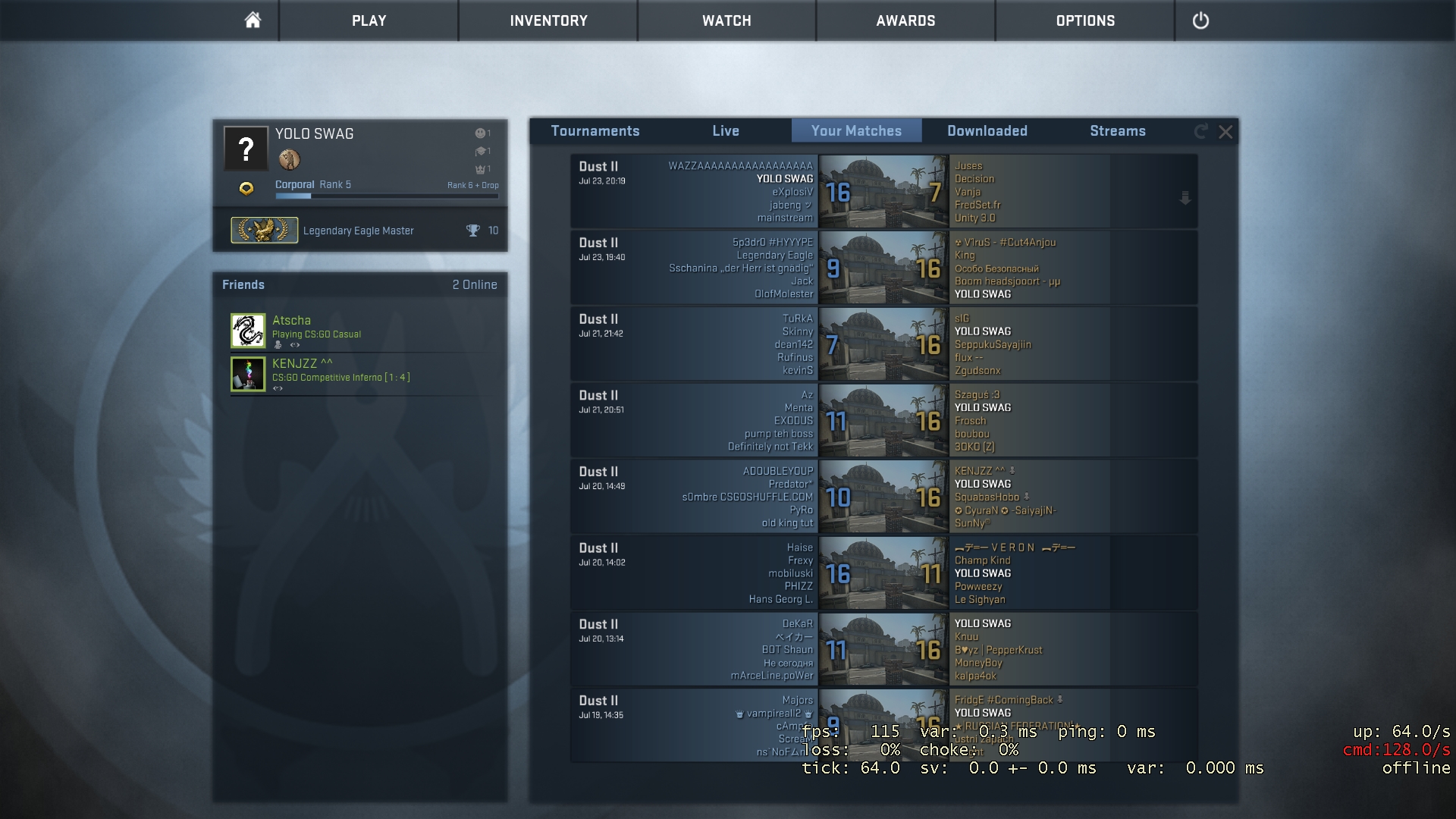
Task: Click the 'Rank 6 + Drop' label
Action: pyautogui.click(x=472, y=185)
